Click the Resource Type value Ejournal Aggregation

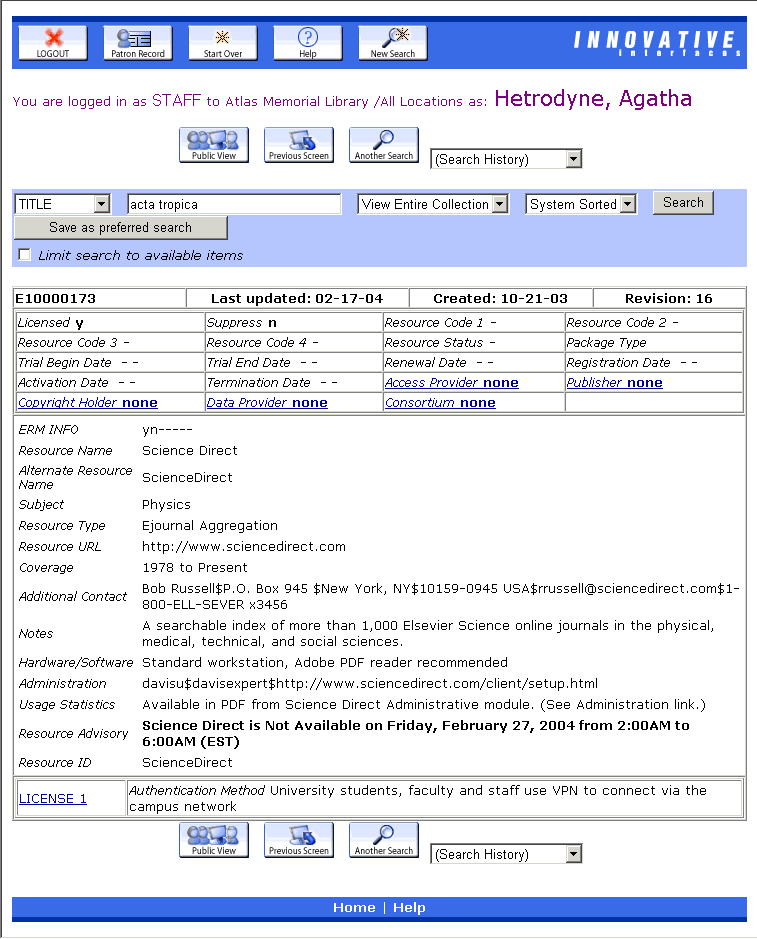coord(210,525)
